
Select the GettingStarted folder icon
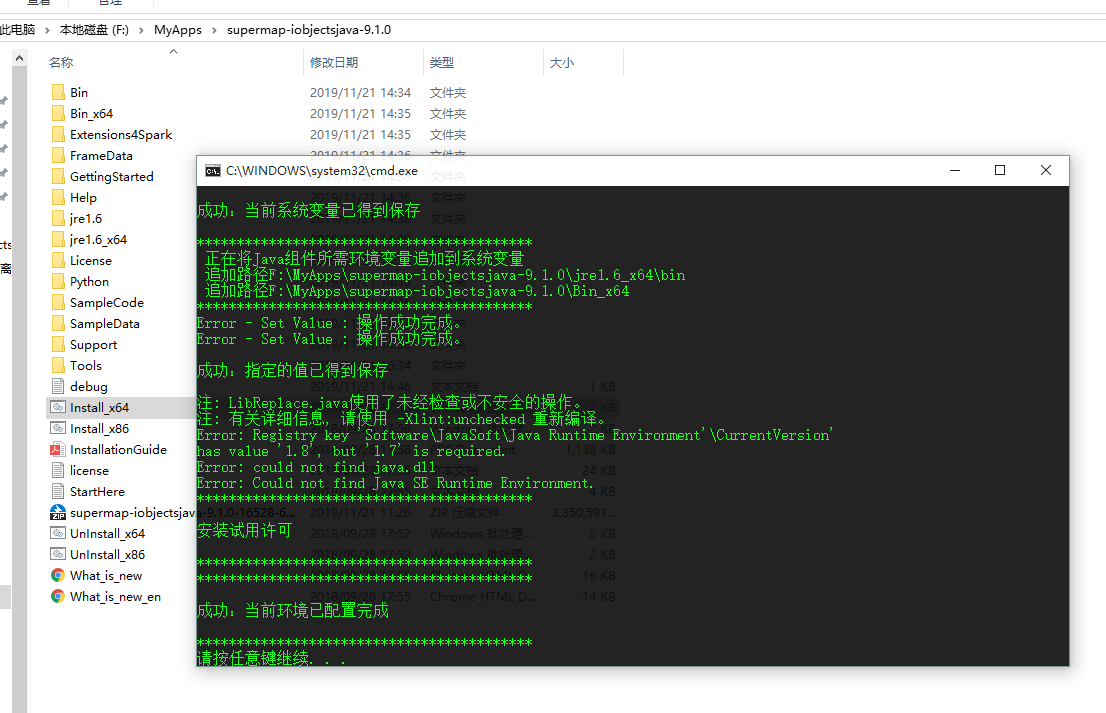click(x=58, y=176)
